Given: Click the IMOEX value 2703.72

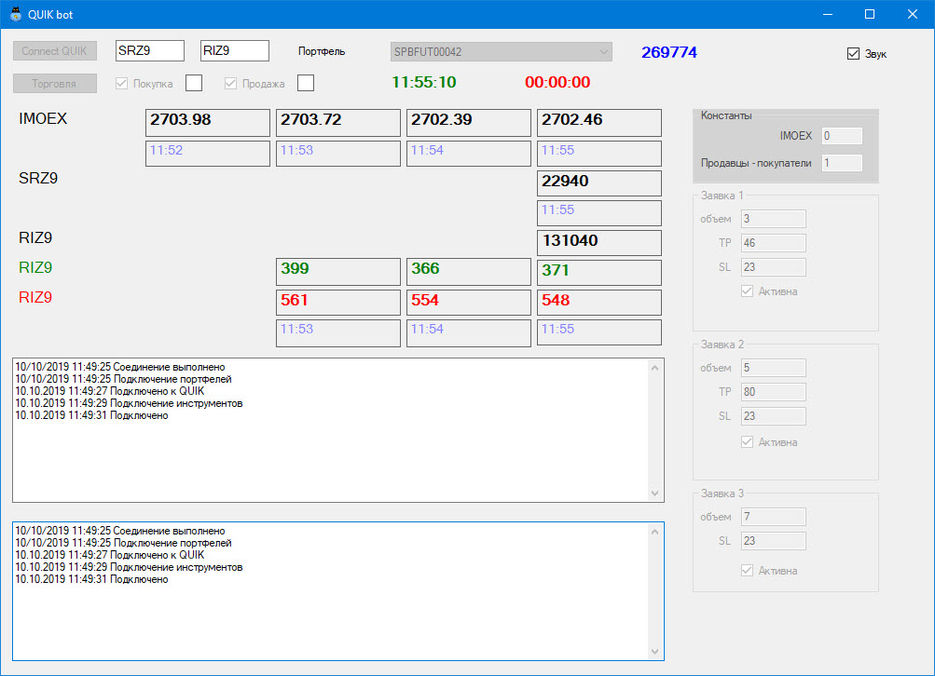Looking at the screenshot, I should [x=338, y=123].
